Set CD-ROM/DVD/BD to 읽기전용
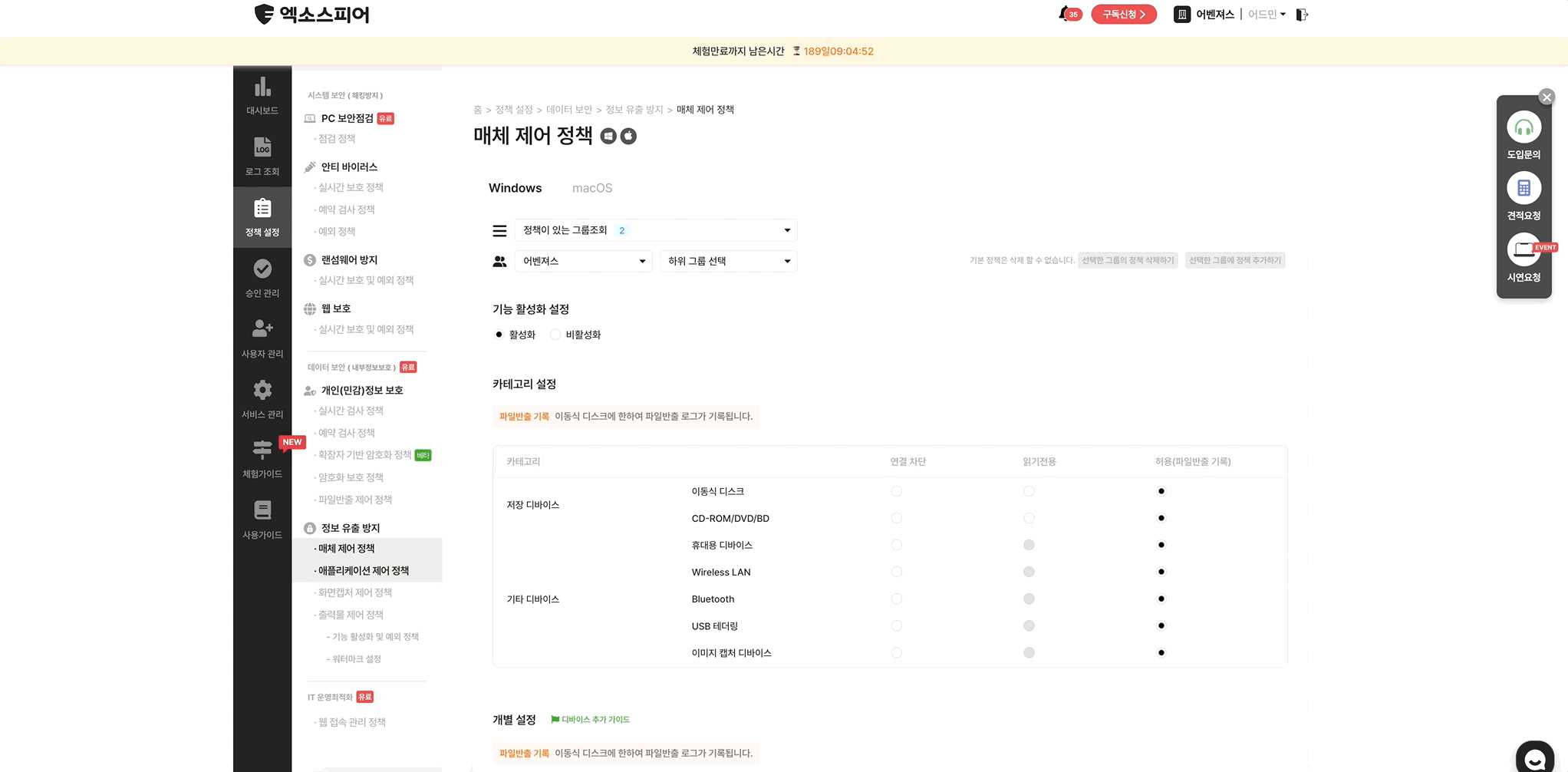Screen dimensions: 1568x772 pos(1029,518)
